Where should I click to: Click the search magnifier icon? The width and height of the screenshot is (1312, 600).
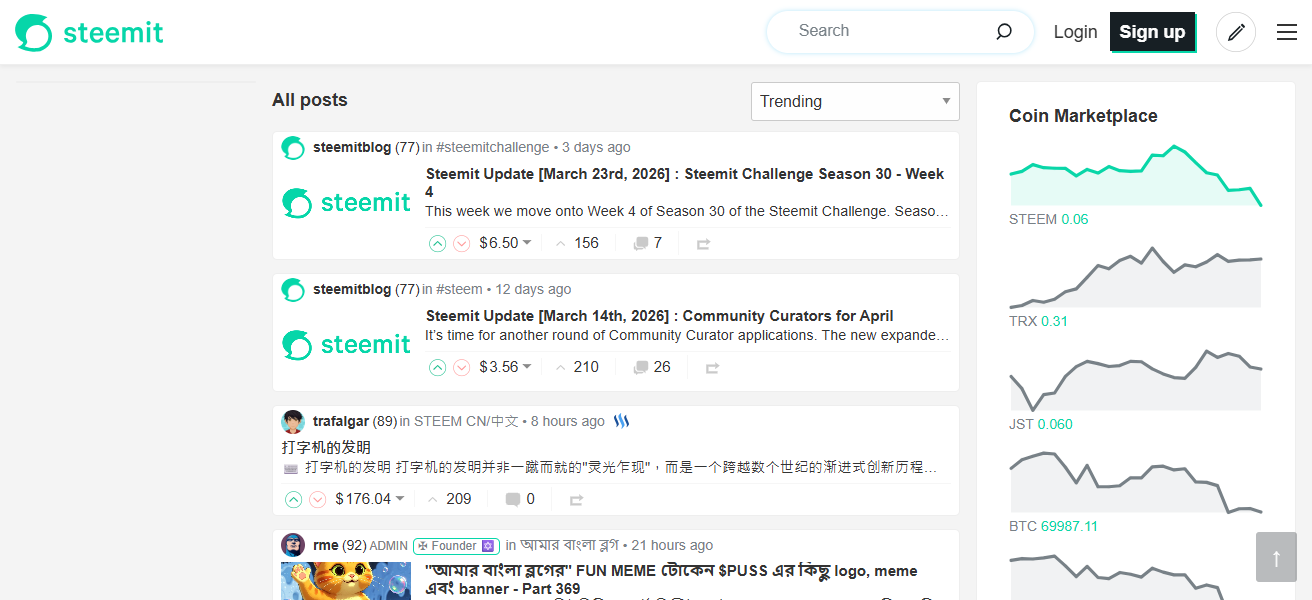pyautogui.click(x=1003, y=31)
